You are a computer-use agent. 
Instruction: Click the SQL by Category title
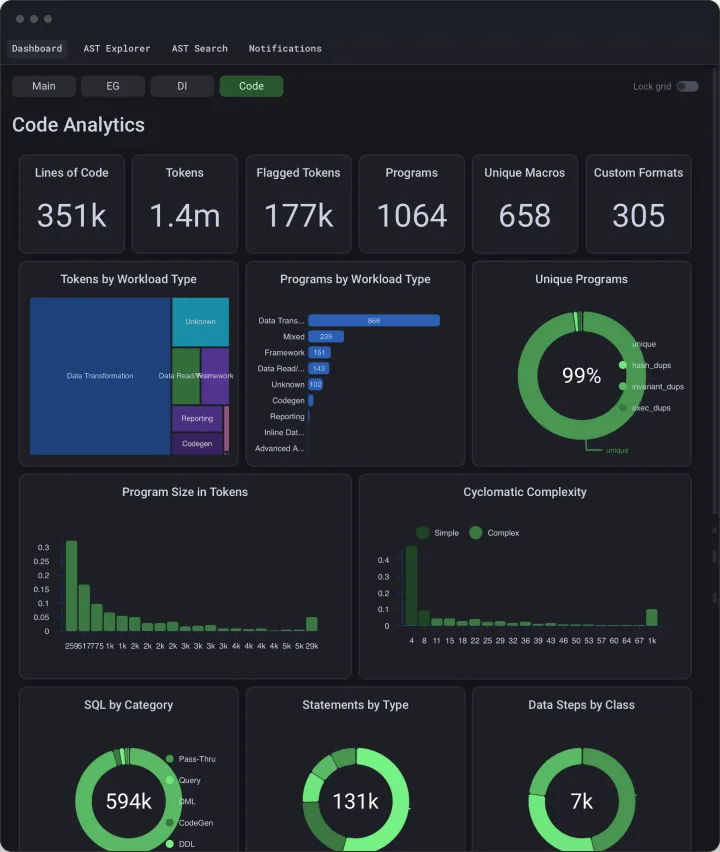pyautogui.click(x=128, y=705)
